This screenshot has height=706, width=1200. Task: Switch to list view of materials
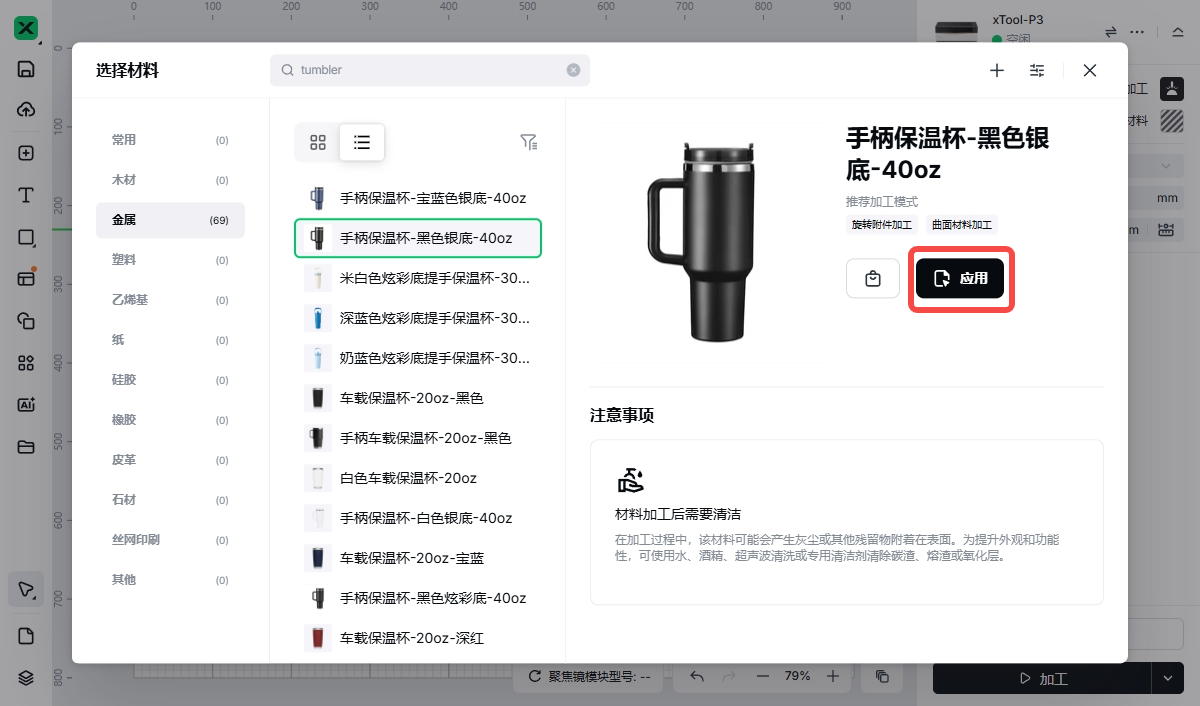point(362,142)
